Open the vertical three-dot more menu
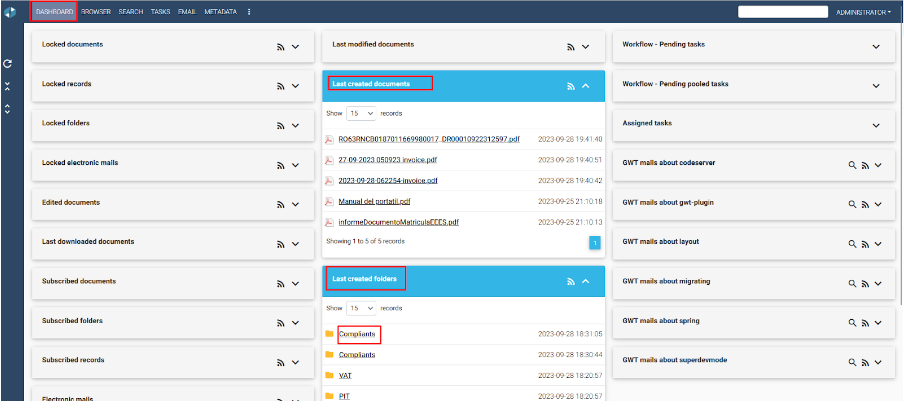This screenshot has width=904, height=419. pos(249,12)
